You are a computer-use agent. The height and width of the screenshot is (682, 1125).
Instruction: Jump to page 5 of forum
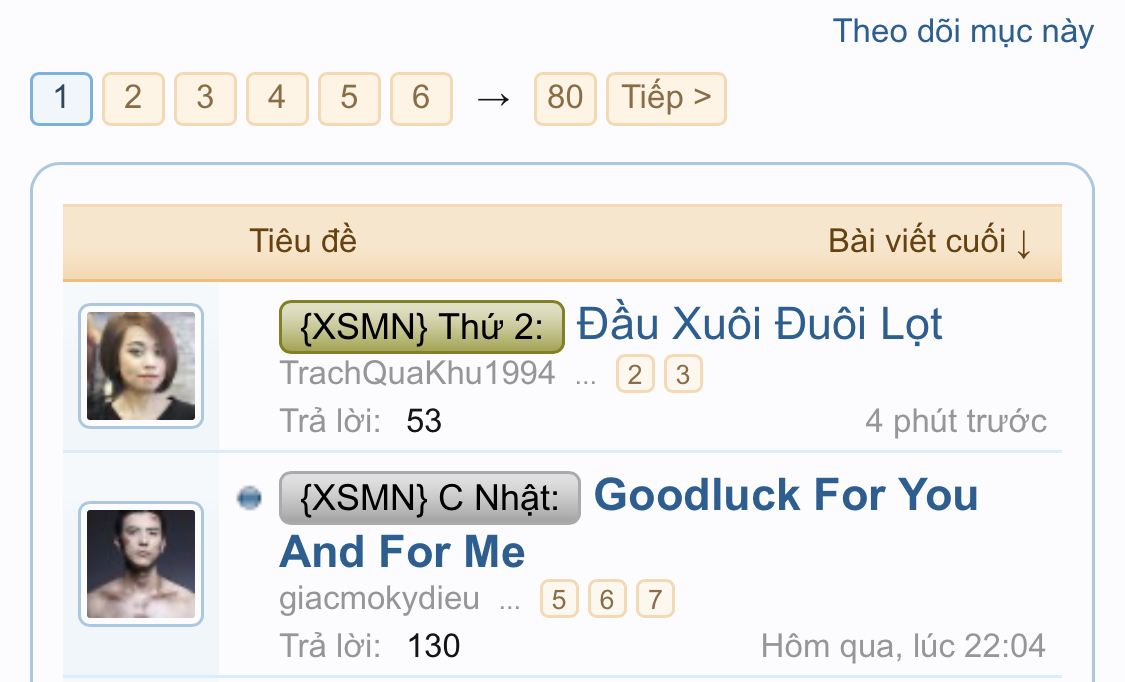(x=349, y=98)
